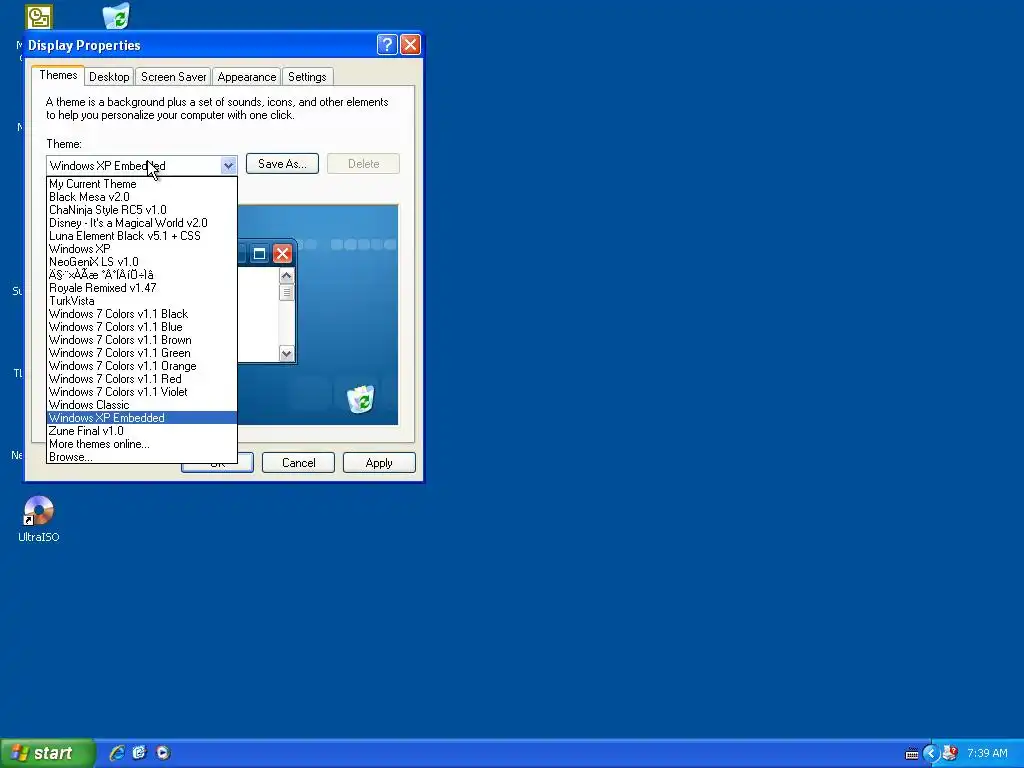This screenshot has height=768, width=1024.
Task: Select Windows 7 Colors v1.1 Blue
Action: pyautogui.click(x=142, y=327)
